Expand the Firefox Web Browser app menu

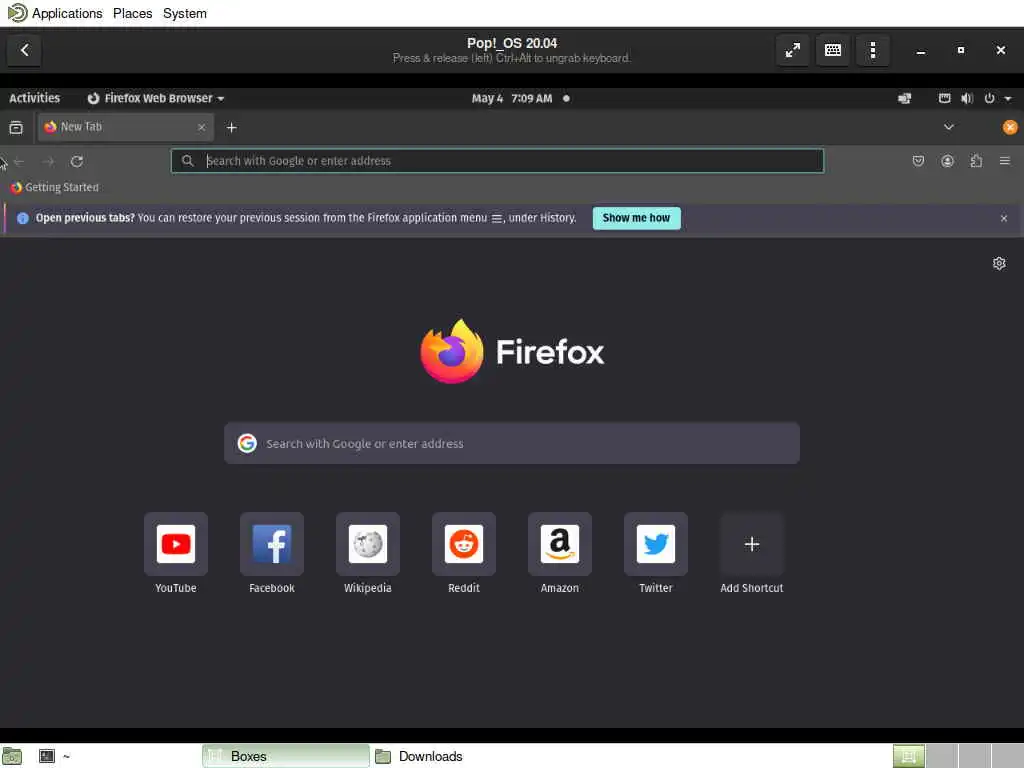pos(155,98)
